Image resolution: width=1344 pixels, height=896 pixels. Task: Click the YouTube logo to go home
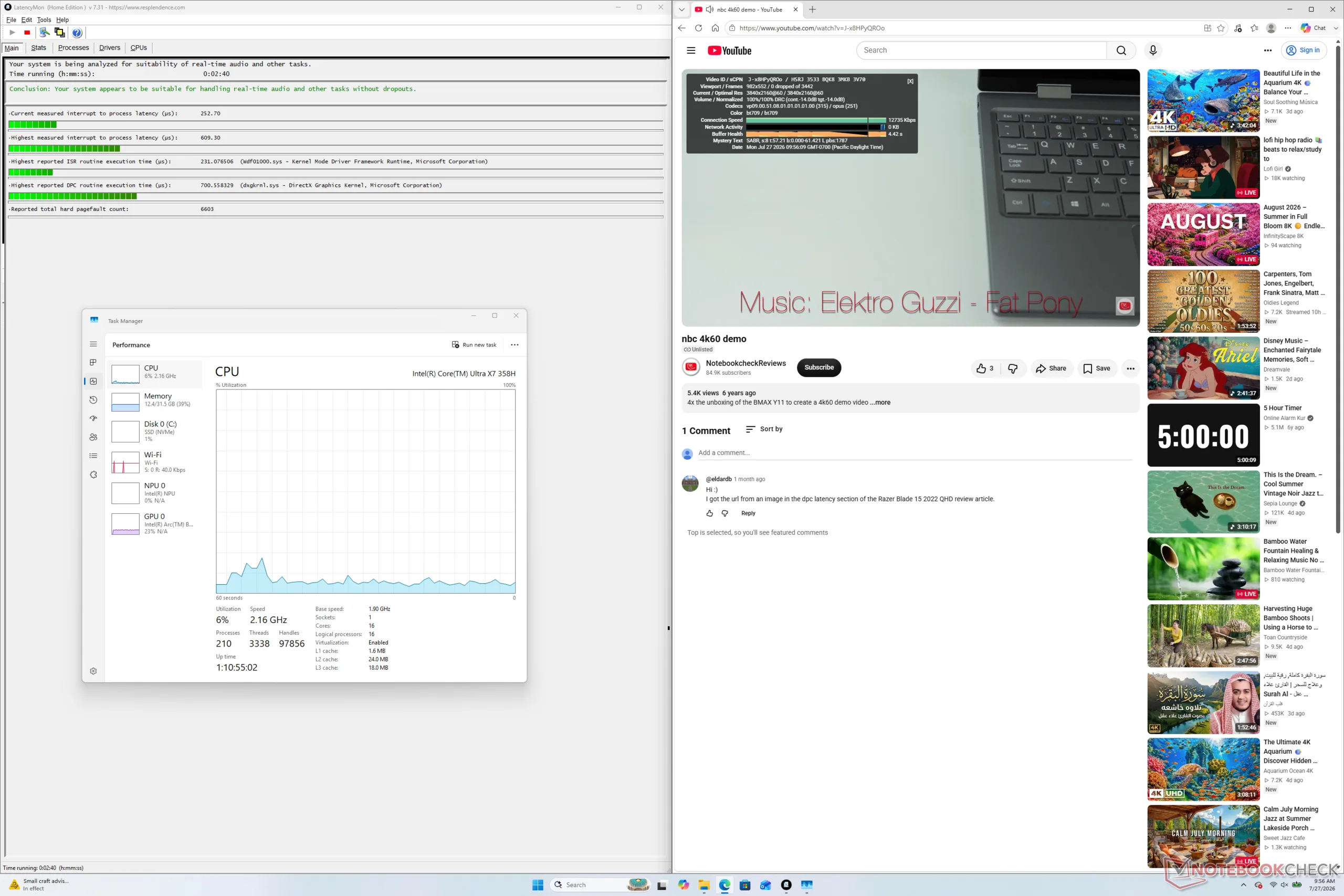coord(729,50)
